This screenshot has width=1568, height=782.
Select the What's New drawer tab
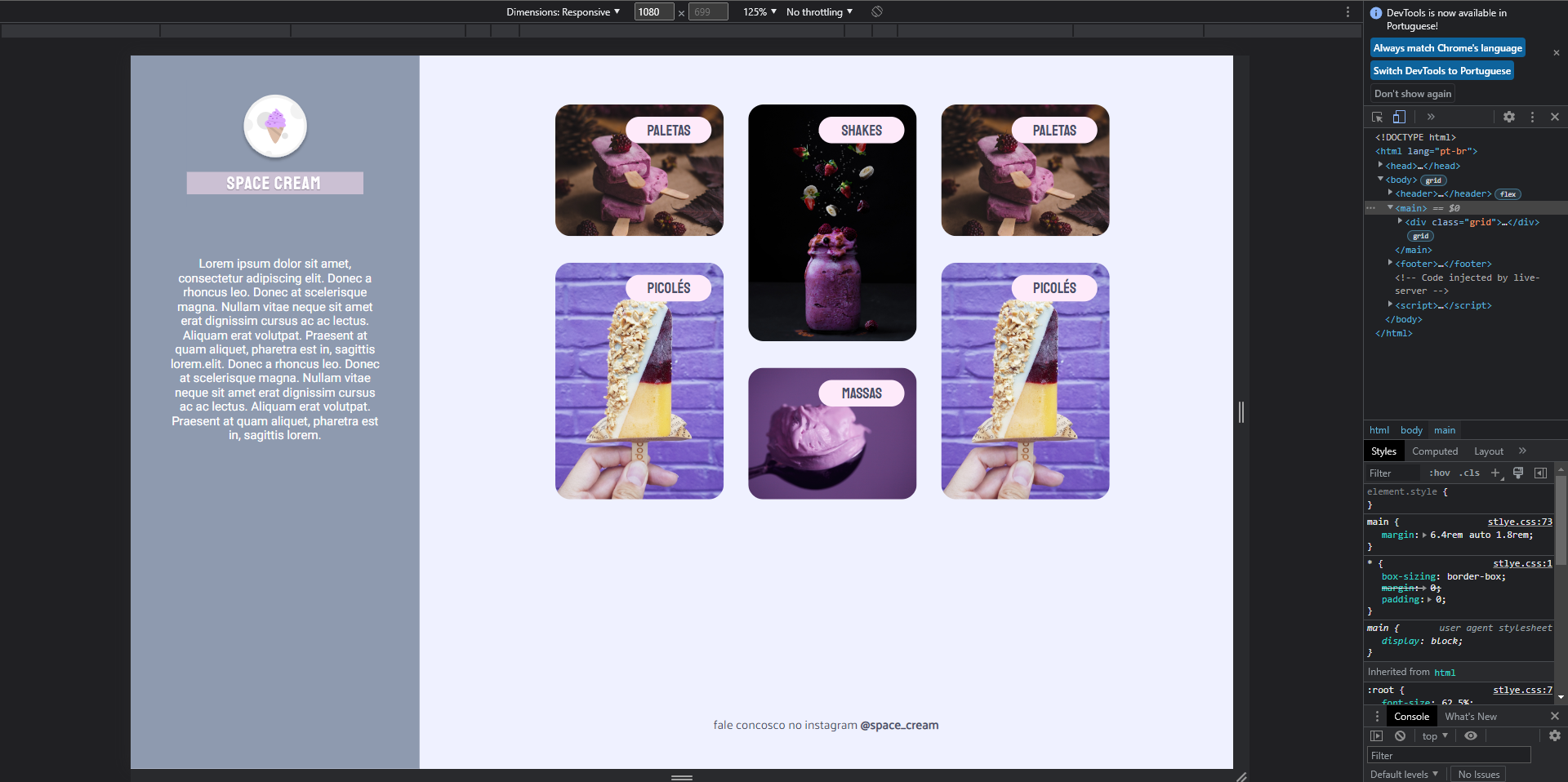[1471, 717]
